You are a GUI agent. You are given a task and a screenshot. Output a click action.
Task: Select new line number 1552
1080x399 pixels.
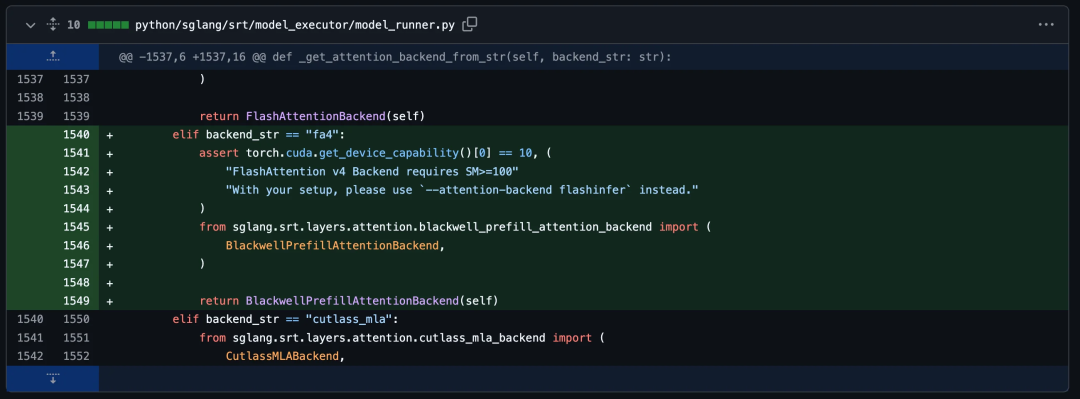tap(77, 356)
